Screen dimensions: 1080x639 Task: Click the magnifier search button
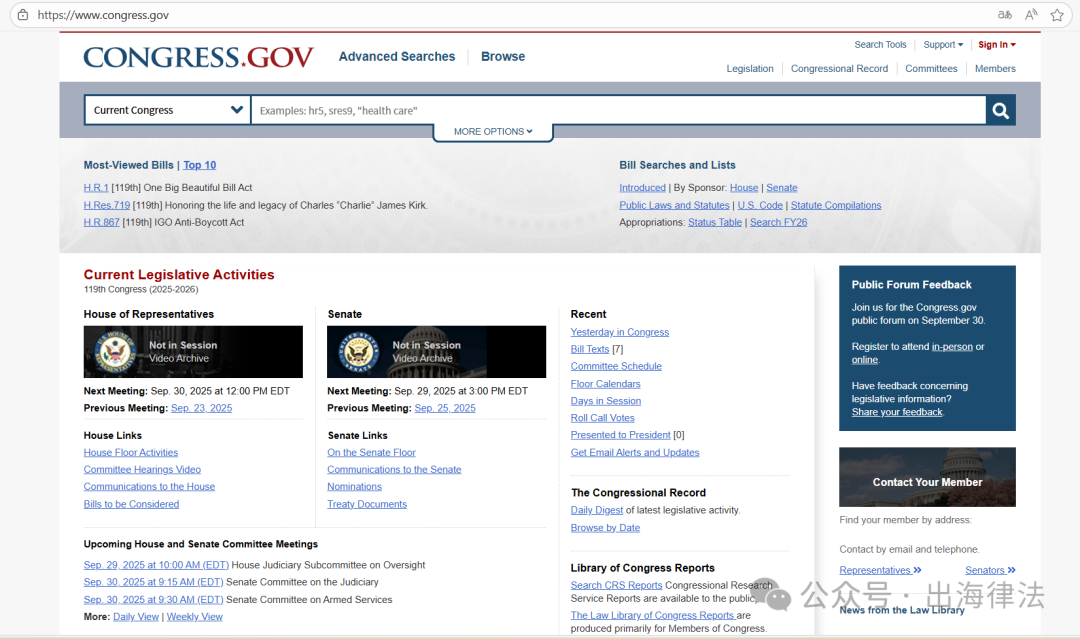pyautogui.click(x=1000, y=110)
